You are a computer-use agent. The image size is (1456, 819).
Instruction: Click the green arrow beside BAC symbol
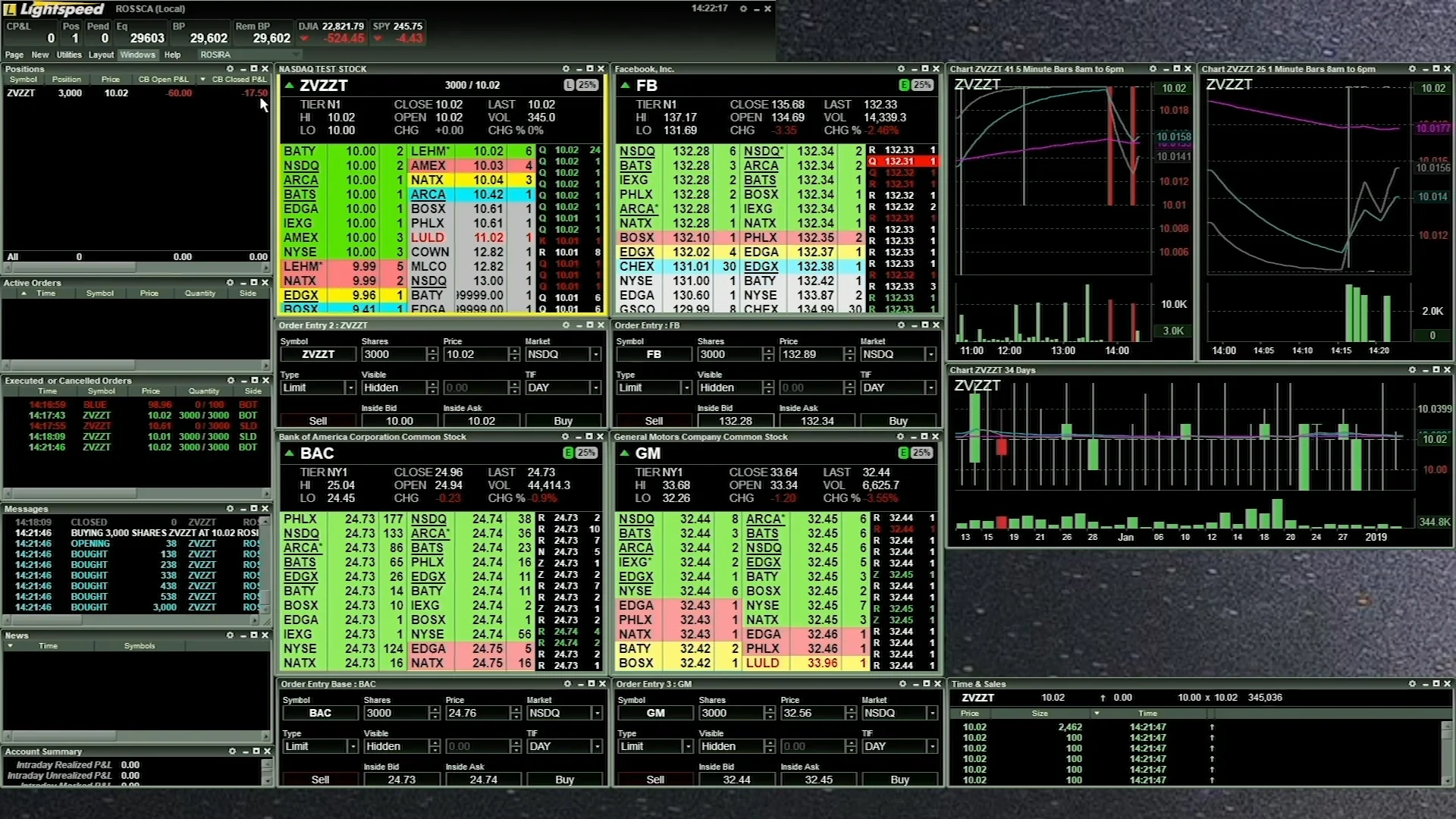[289, 453]
